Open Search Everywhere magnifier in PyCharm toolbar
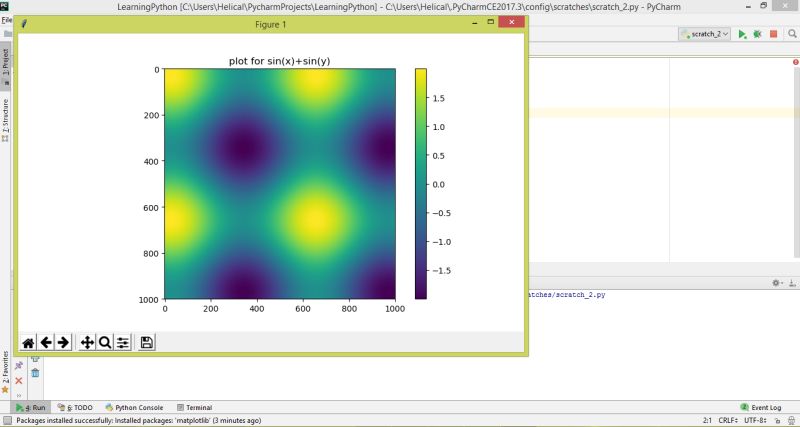 pos(792,34)
